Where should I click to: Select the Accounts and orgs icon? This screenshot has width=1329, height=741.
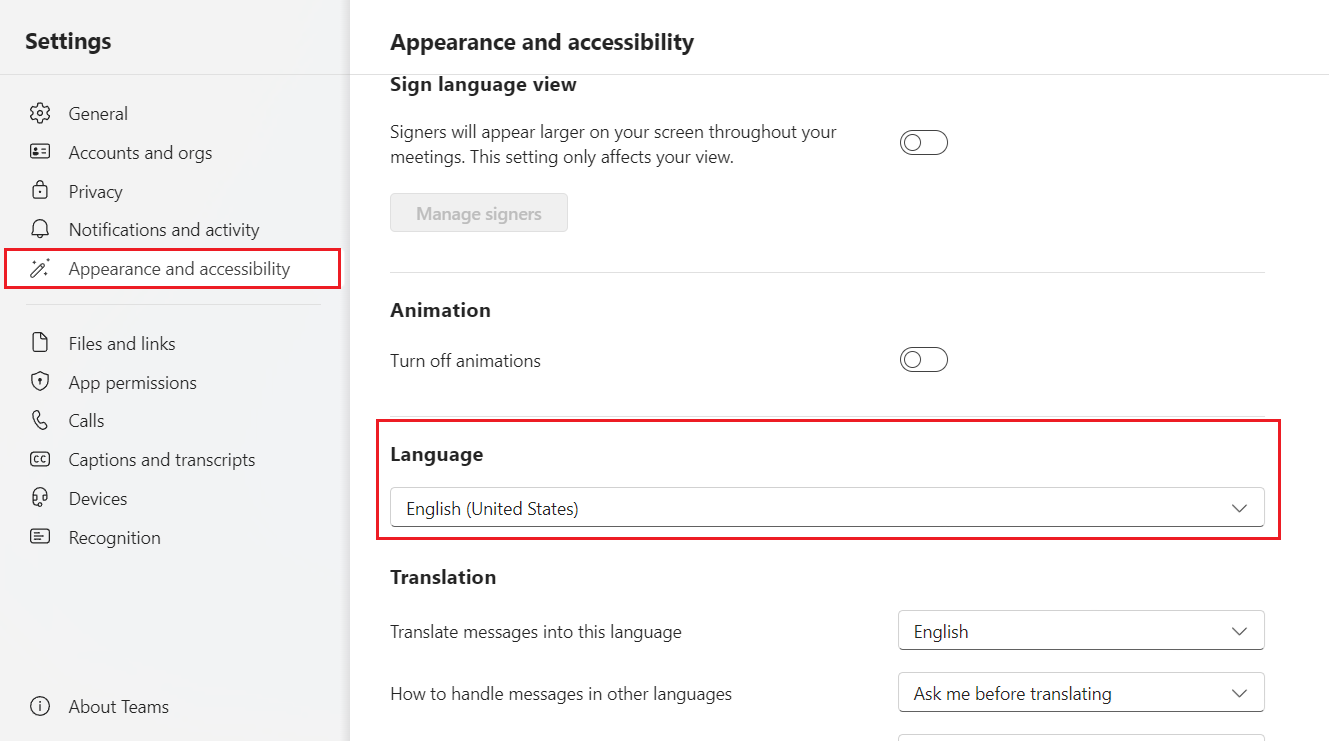click(x=40, y=152)
